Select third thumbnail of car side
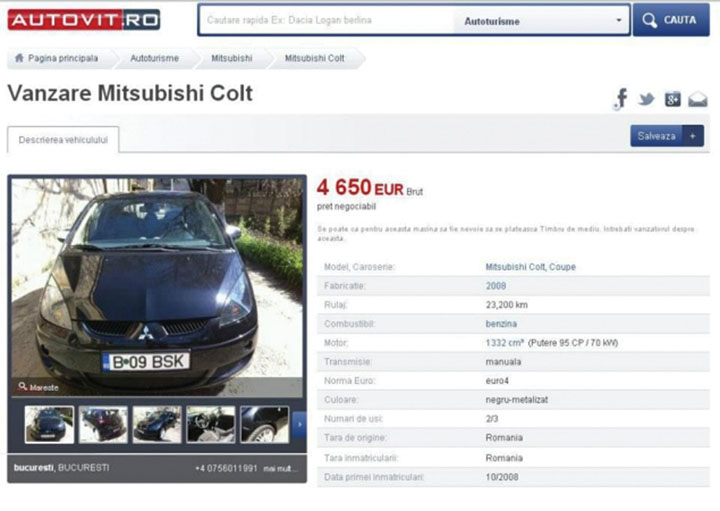720x511 pixels. [157, 425]
